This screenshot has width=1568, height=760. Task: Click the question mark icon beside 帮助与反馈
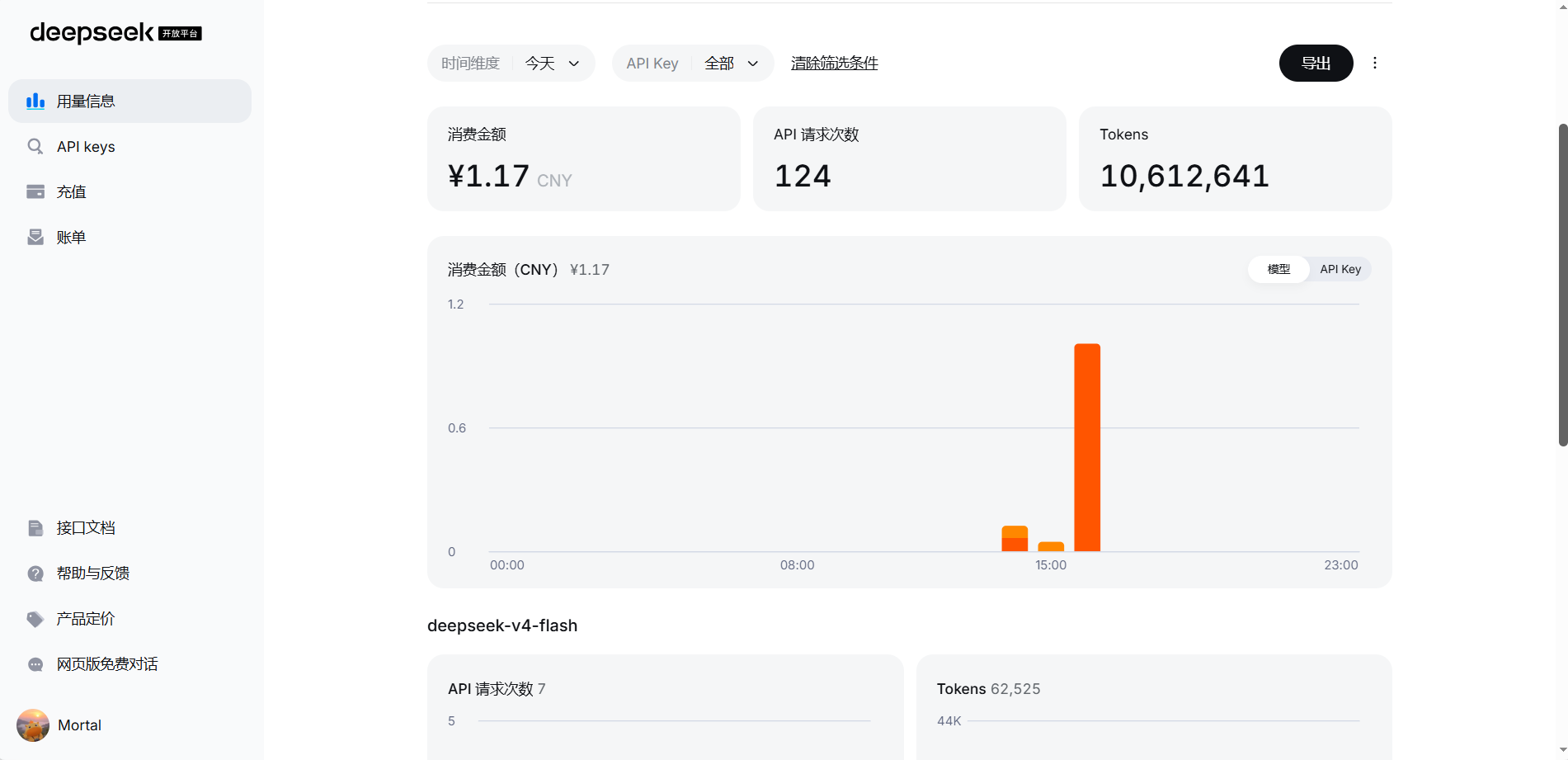[35, 574]
